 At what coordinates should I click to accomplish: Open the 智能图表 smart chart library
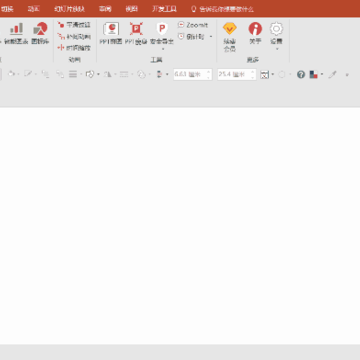16,34
